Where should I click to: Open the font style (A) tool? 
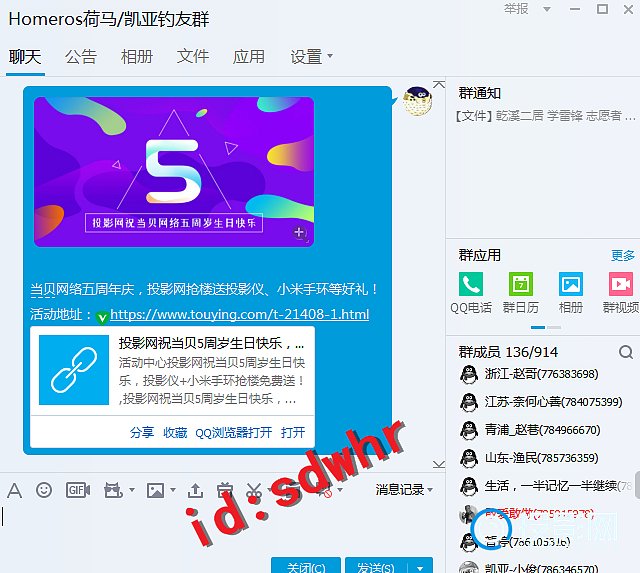click(x=15, y=490)
